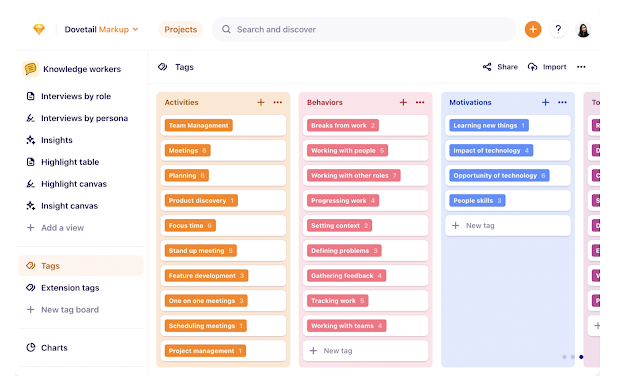Select the Opportunity of technology tag
The height and width of the screenshot is (392, 640).
pyautogui.click(x=499, y=176)
